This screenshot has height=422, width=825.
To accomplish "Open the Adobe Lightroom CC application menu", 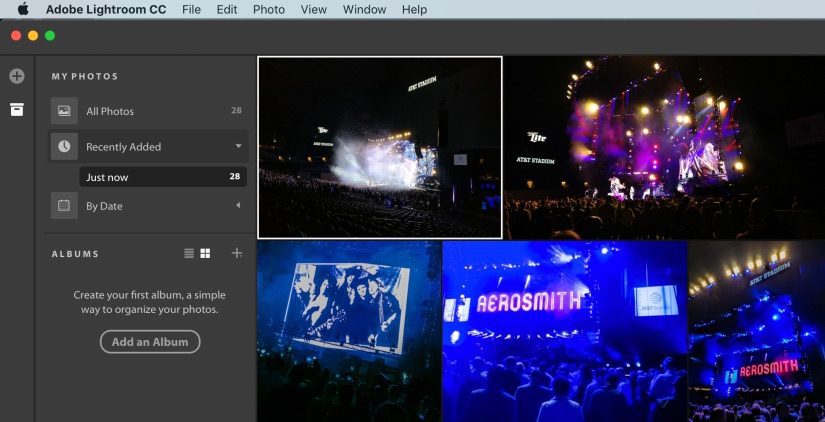I will pos(106,9).
